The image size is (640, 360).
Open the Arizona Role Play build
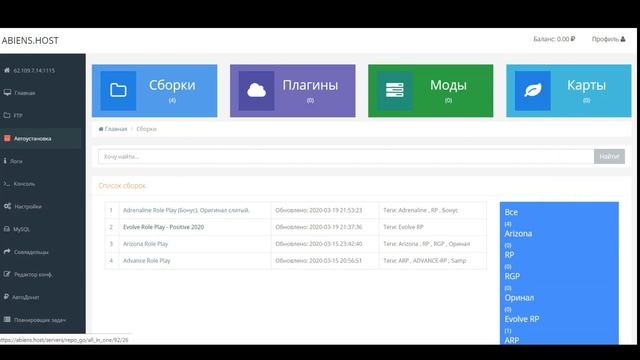point(145,244)
